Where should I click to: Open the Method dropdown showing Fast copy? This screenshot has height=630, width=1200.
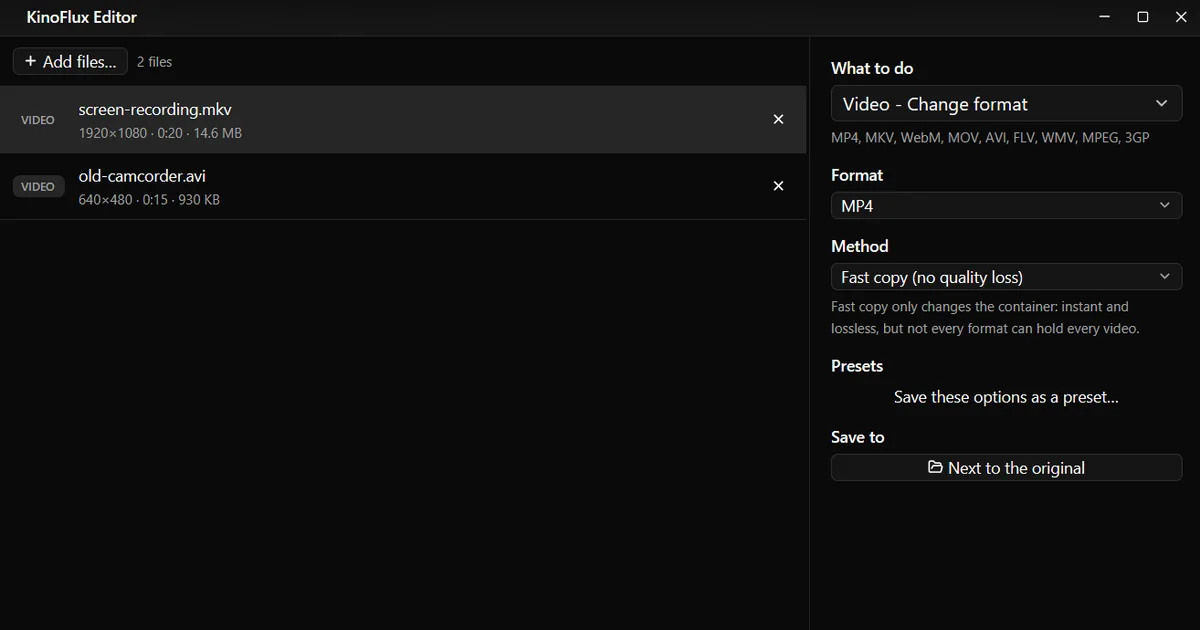1006,277
